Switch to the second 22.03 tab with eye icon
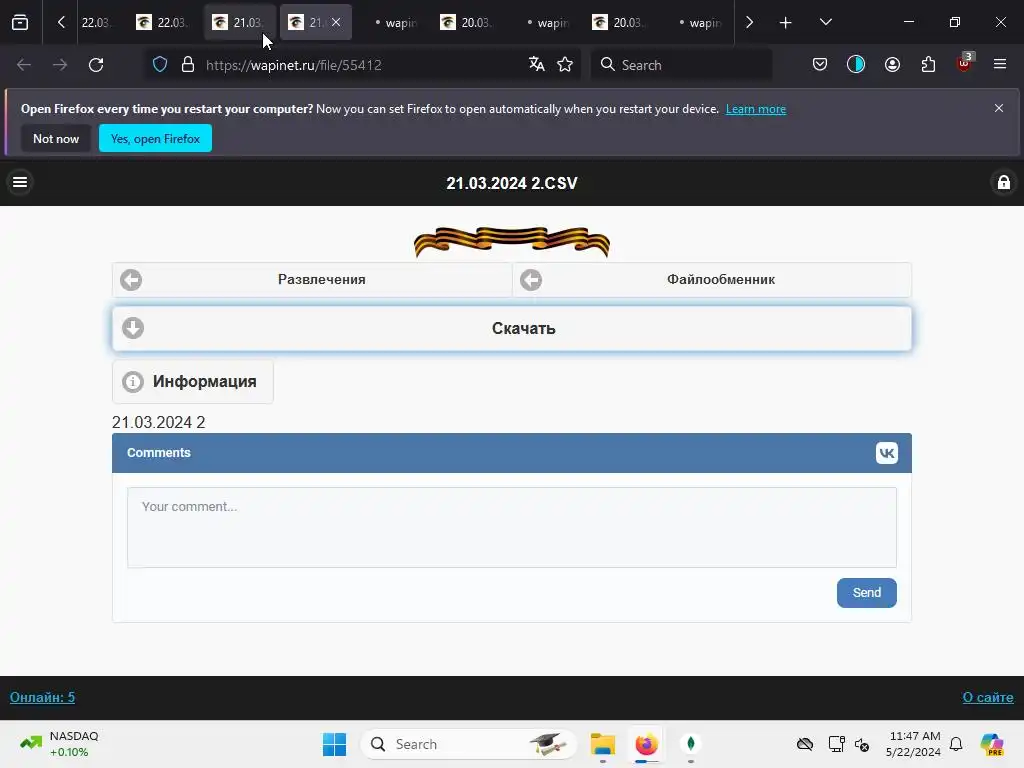 [163, 22]
